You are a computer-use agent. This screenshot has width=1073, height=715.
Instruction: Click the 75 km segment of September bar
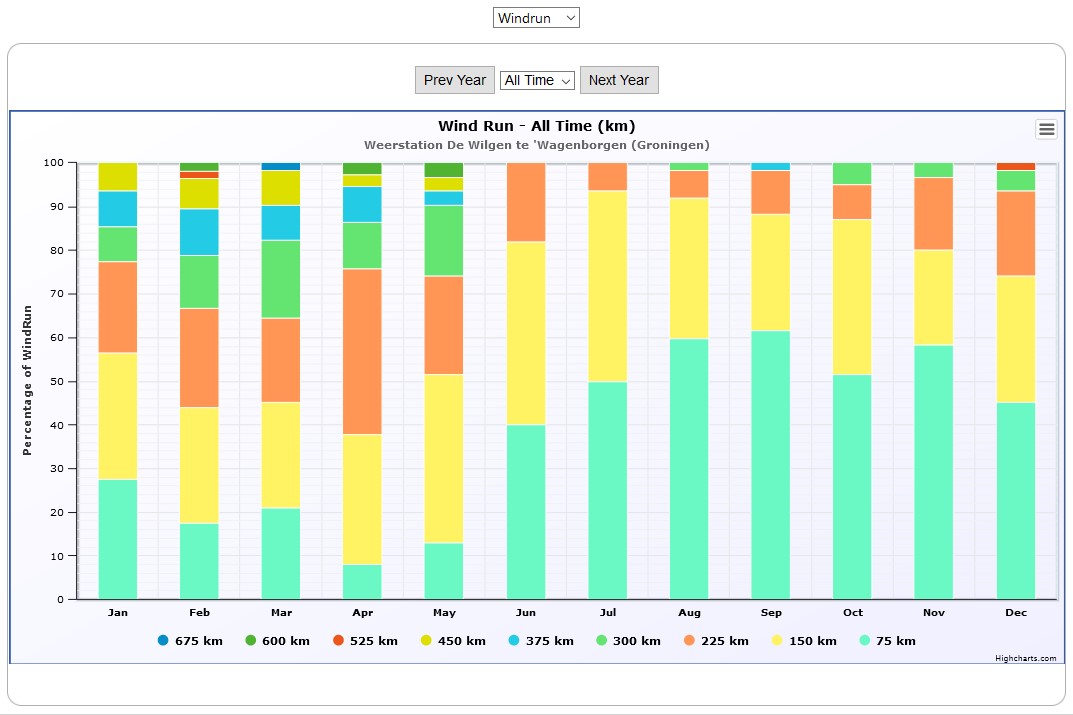pos(770,465)
